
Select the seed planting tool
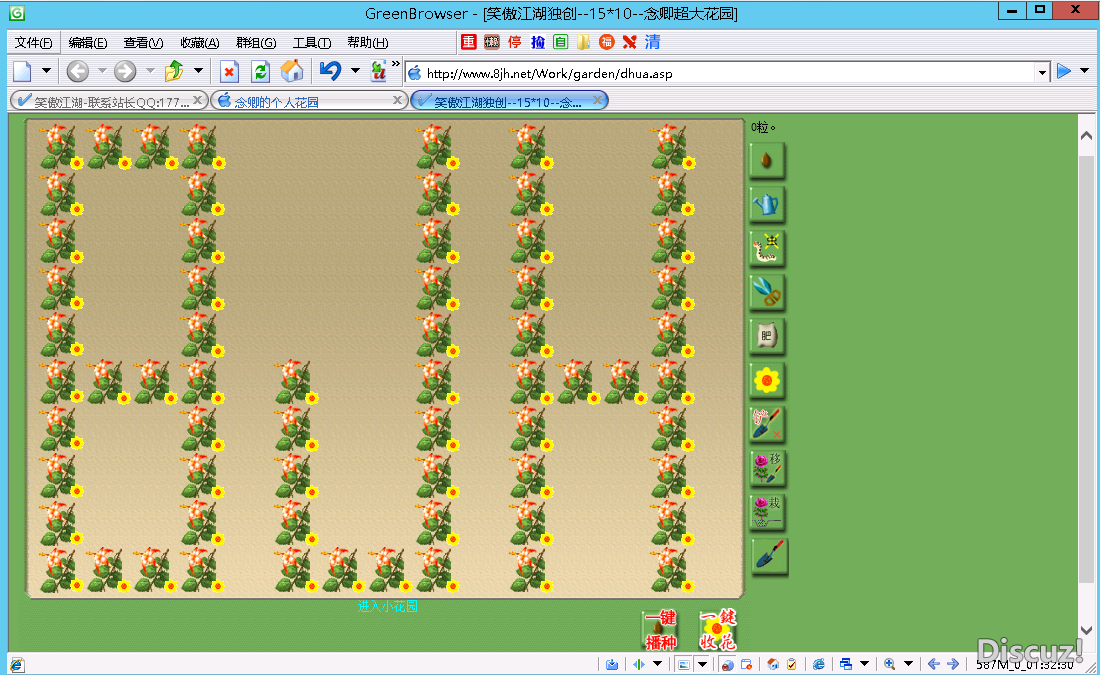pyautogui.click(x=767, y=160)
